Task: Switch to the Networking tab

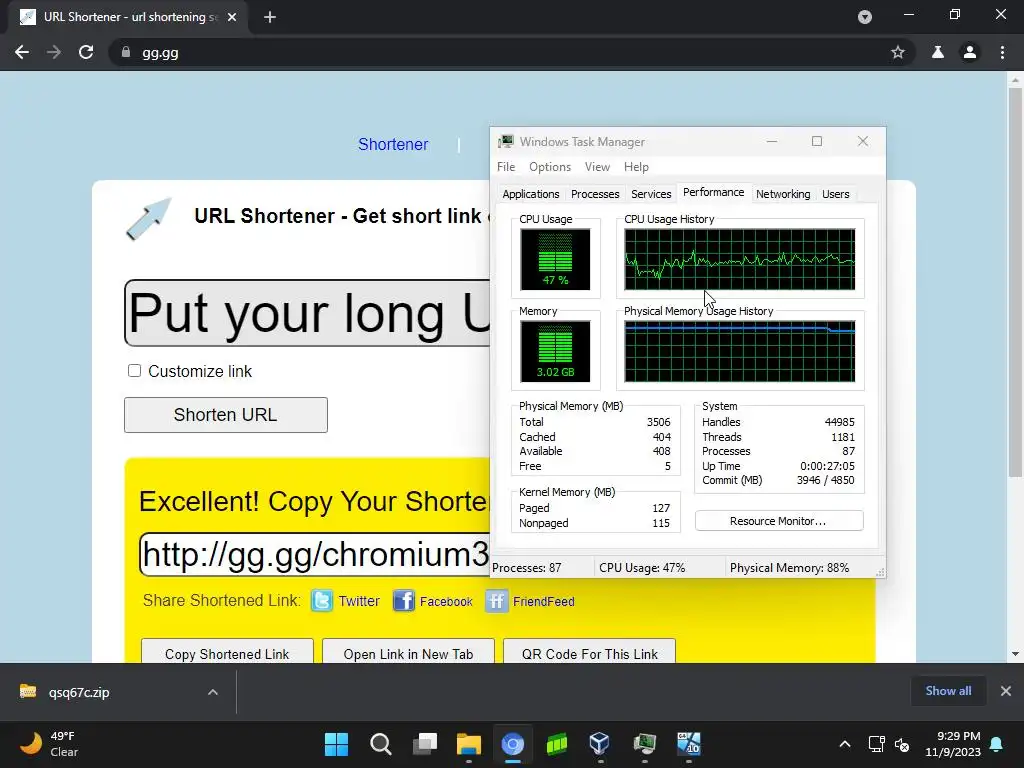Action: click(x=783, y=194)
